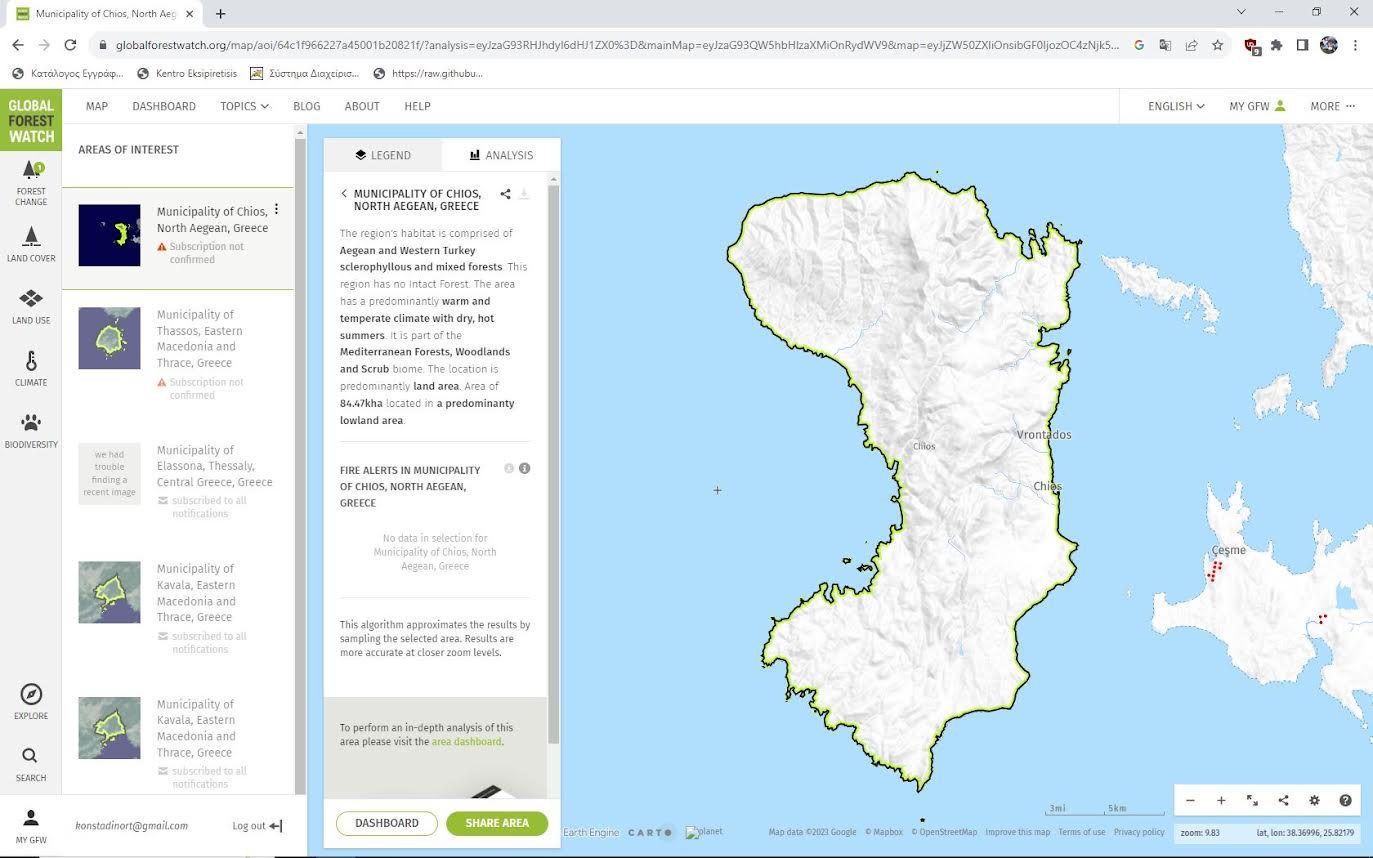Image resolution: width=1373 pixels, height=858 pixels.
Task: Open the Forest Change layer menu
Action: [31, 182]
